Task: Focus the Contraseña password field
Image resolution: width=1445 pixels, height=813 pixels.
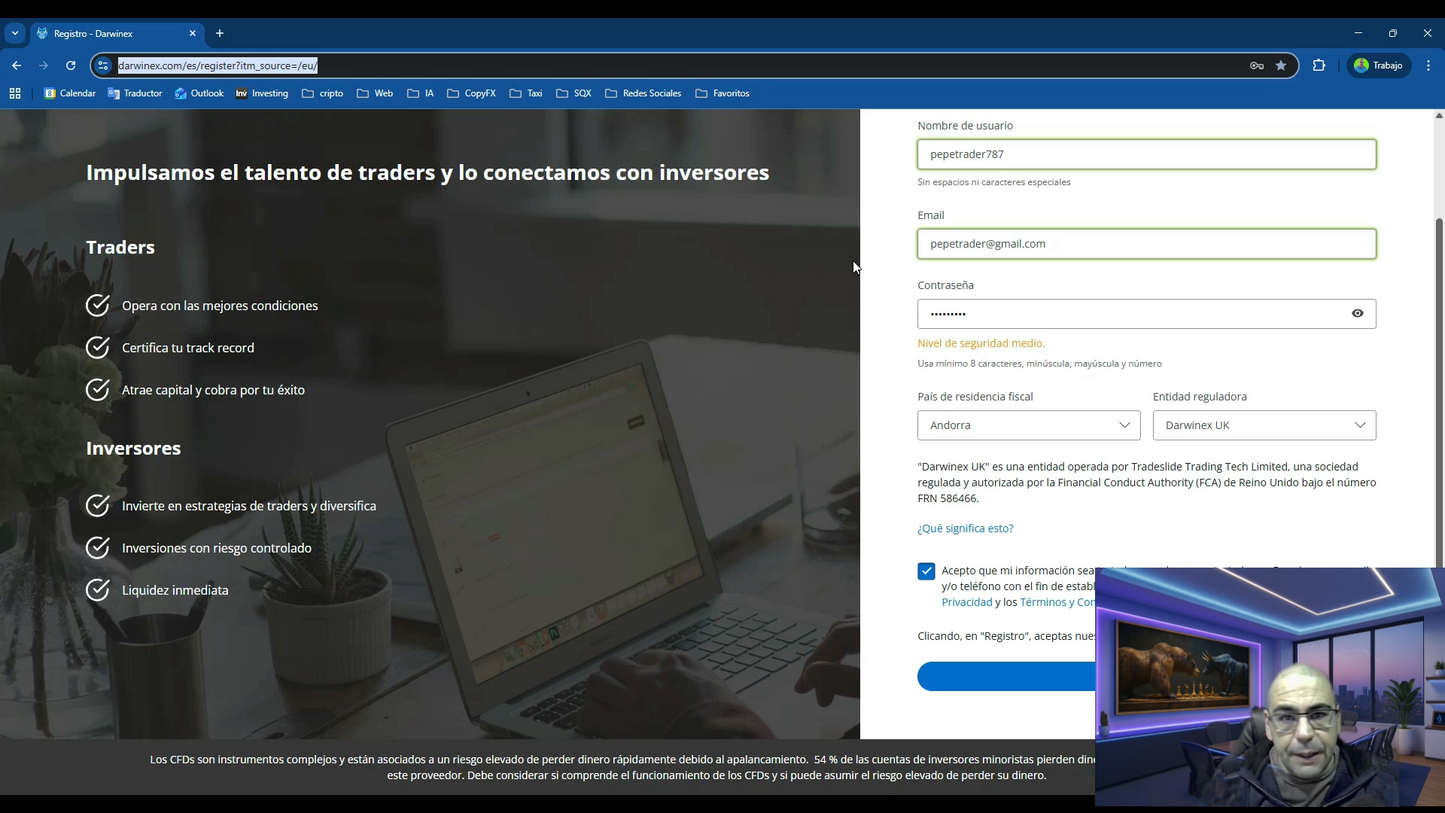Action: pos(1147,313)
